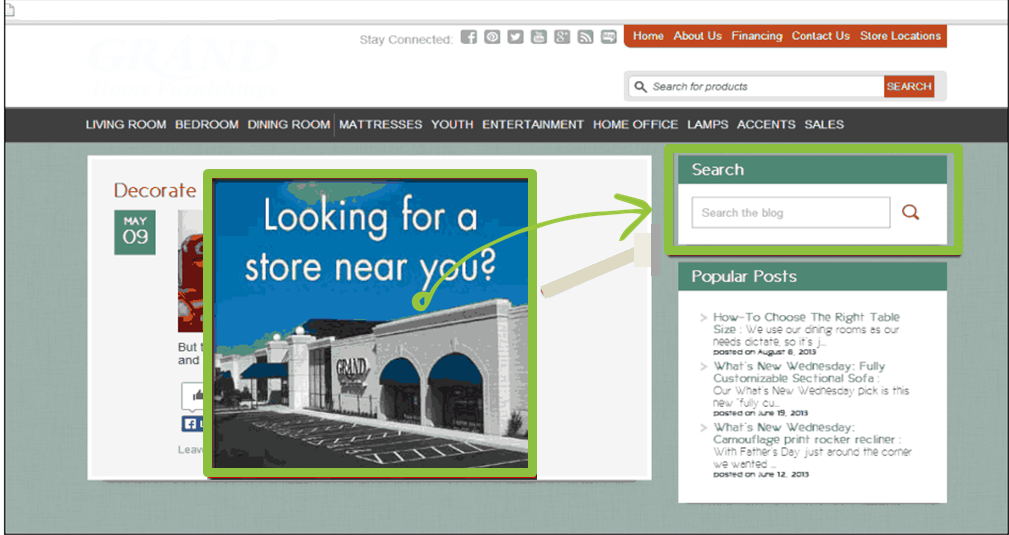
Task: Open the Living Room category menu
Action: point(126,125)
